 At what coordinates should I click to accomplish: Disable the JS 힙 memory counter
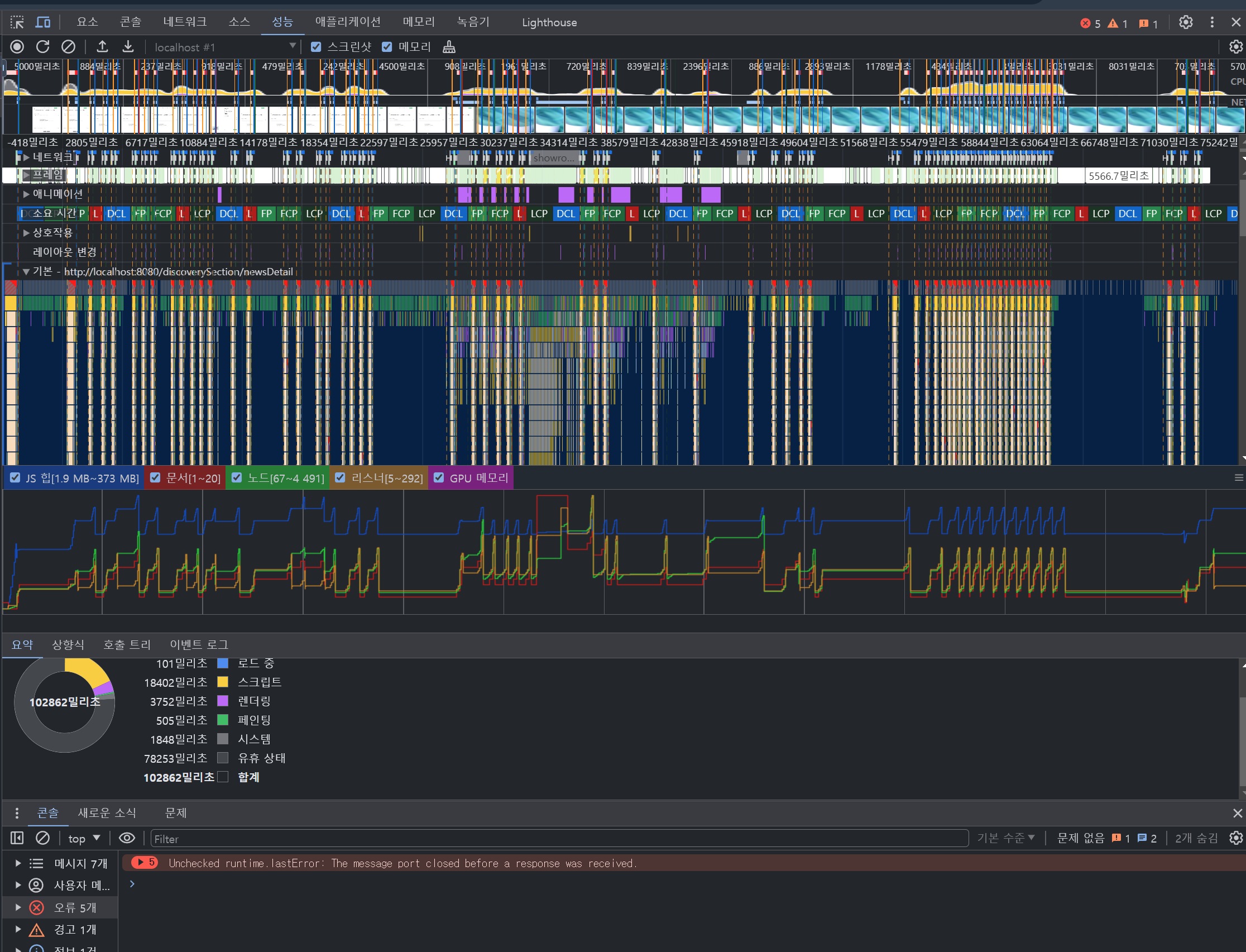pyautogui.click(x=15, y=478)
